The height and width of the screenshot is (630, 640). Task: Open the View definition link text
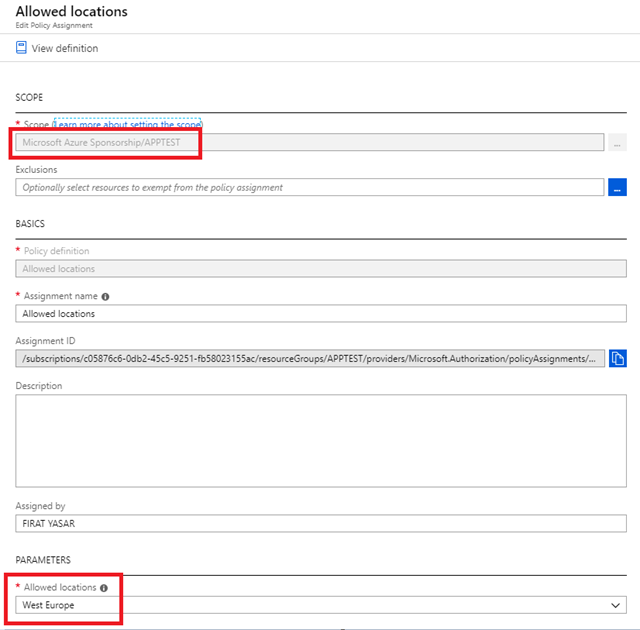pyautogui.click(x=64, y=48)
